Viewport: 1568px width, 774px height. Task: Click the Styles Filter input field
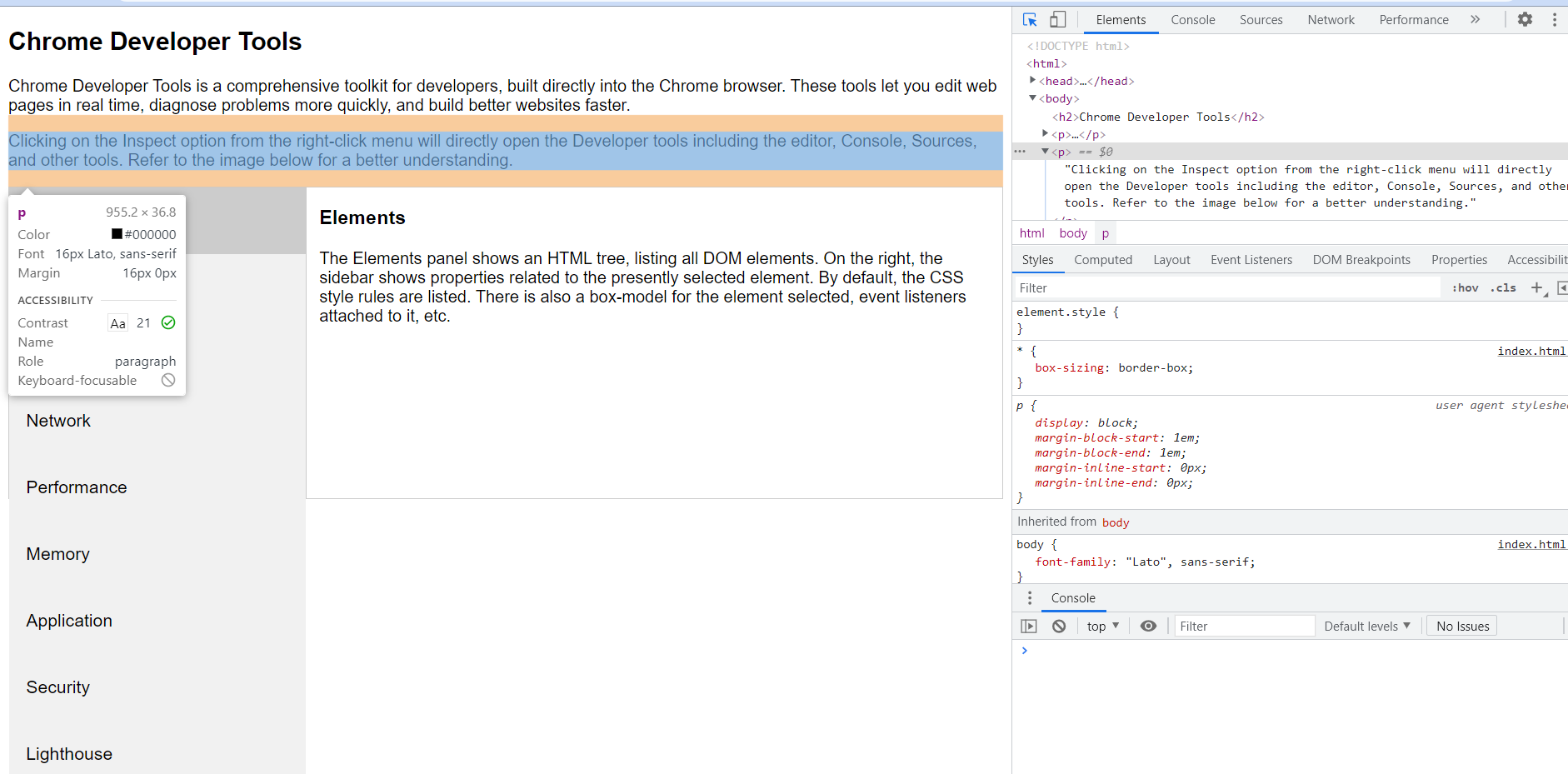coord(1225,288)
